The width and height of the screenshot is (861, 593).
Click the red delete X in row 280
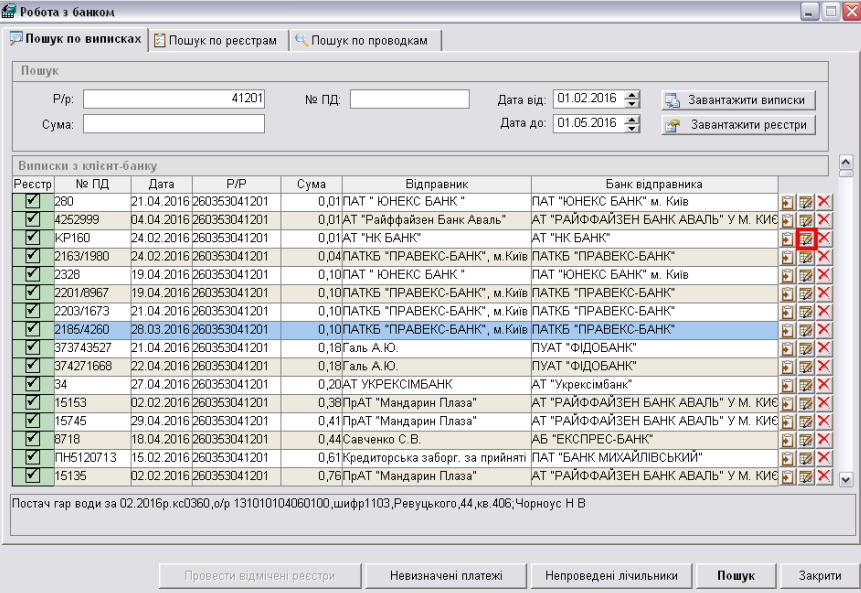click(x=824, y=202)
